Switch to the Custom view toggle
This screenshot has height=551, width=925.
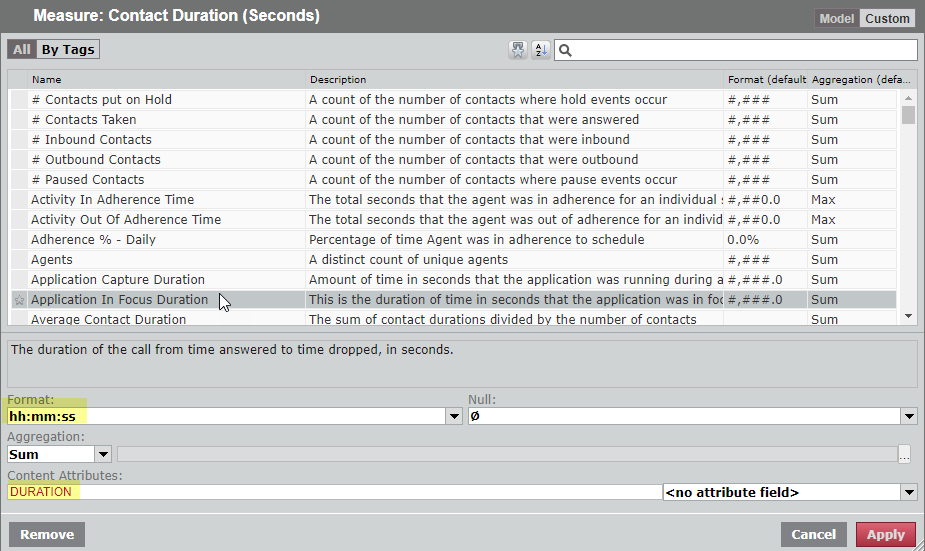click(887, 18)
